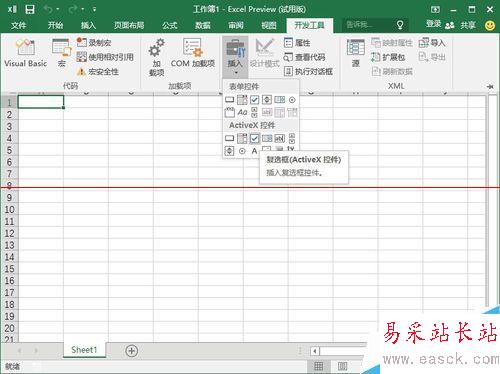
Task: Switch to the View (视图) tab
Action: tap(269, 25)
